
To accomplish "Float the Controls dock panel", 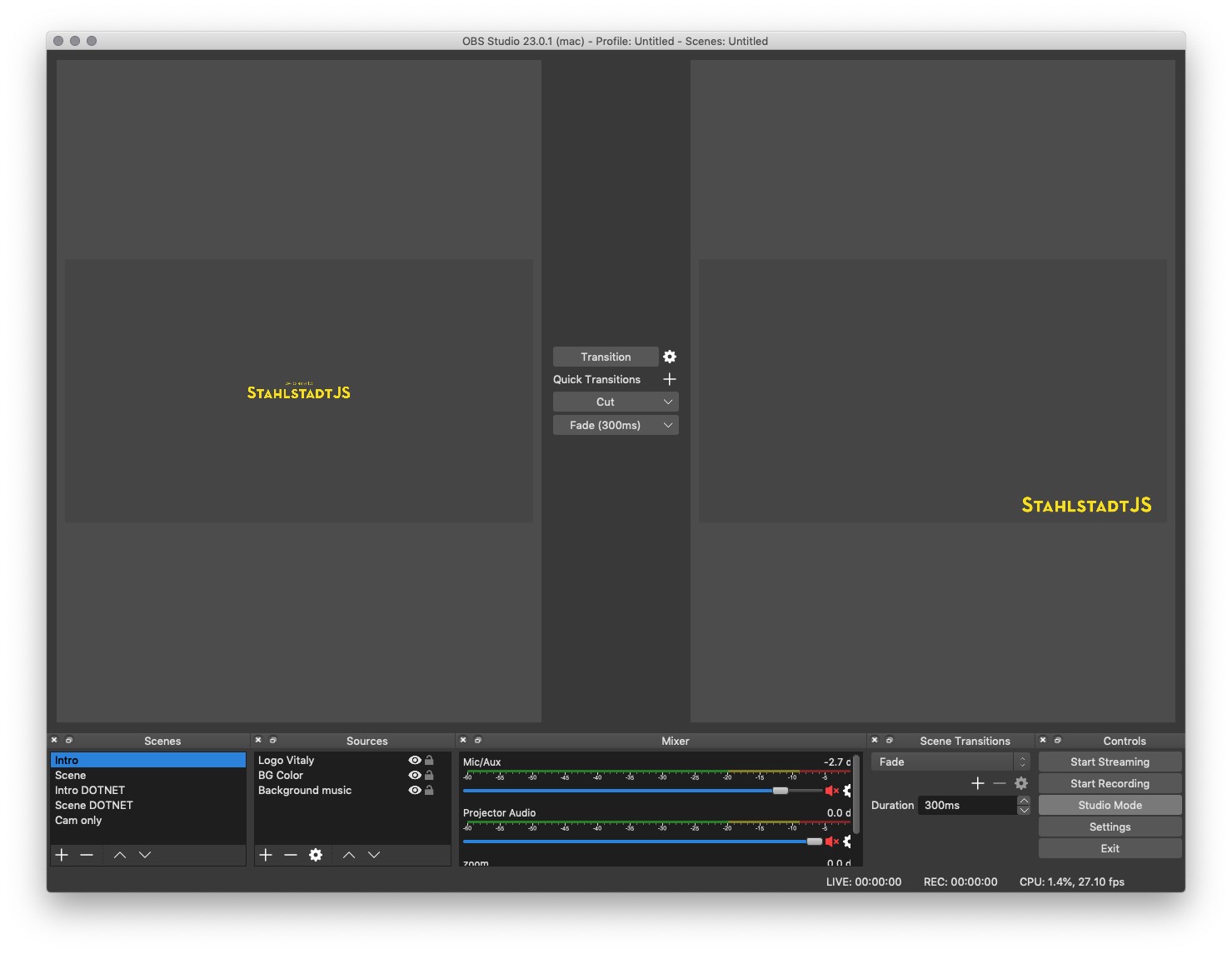I will click(x=1058, y=740).
